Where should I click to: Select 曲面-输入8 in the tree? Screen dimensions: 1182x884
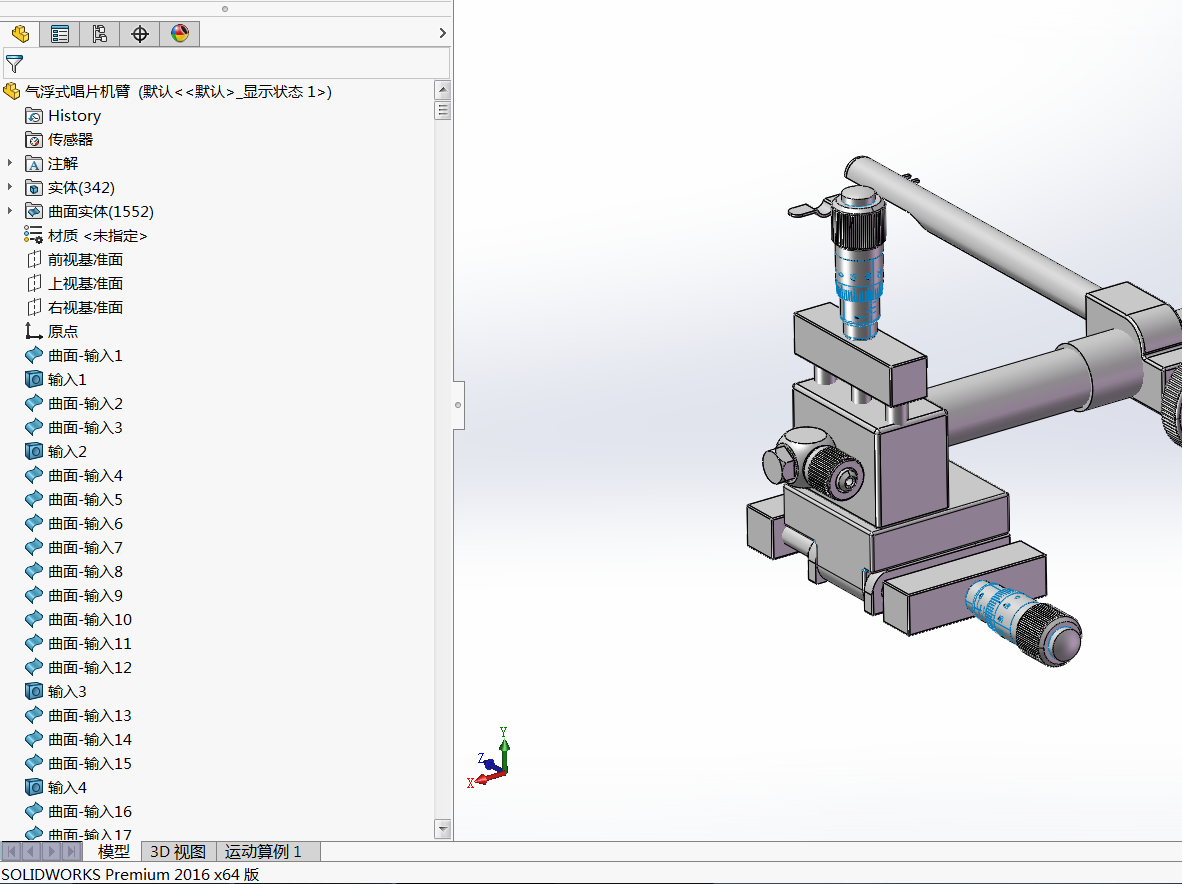(x=85, y=572)
